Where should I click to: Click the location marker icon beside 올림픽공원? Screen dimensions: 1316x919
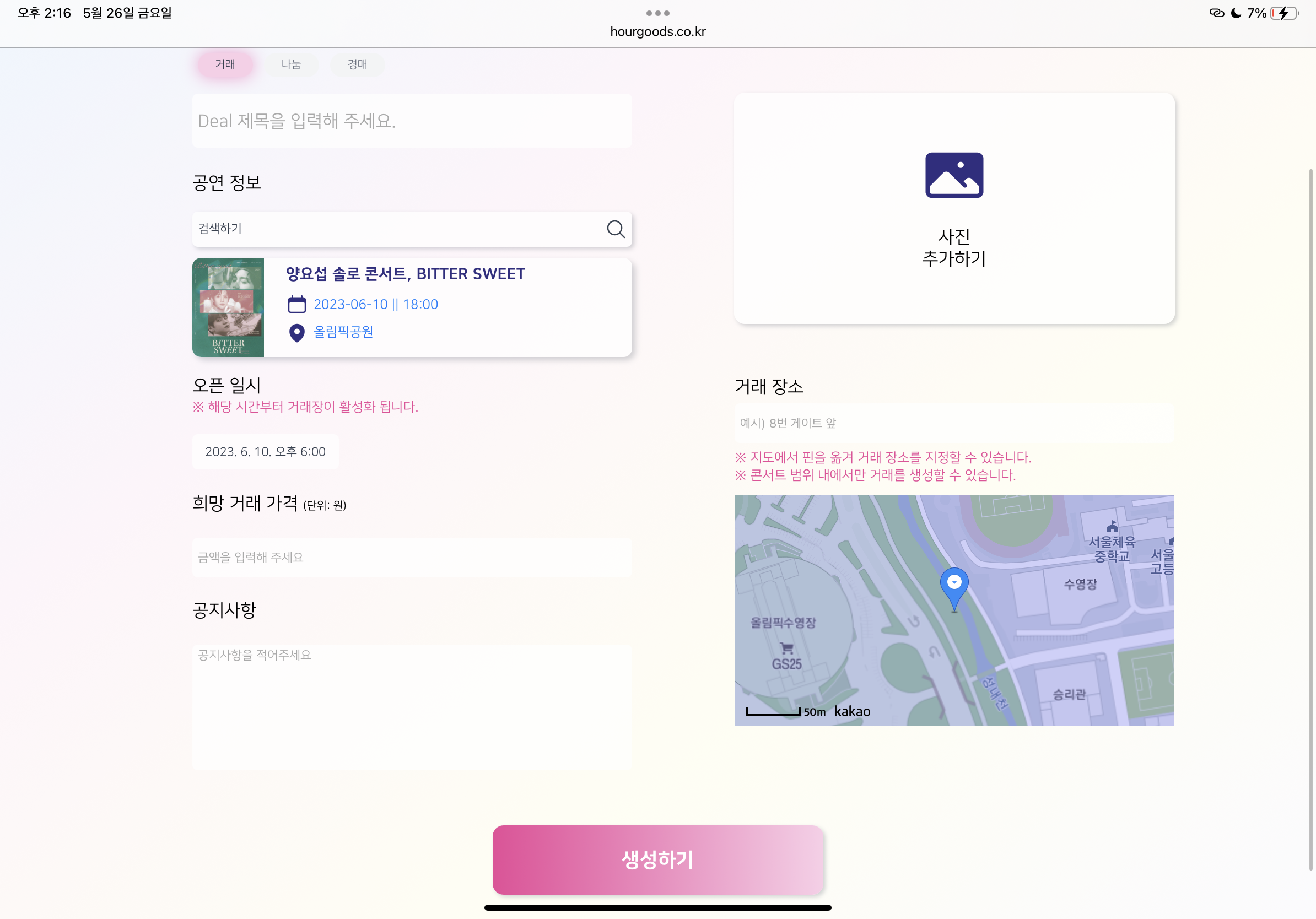click(296, 332)
